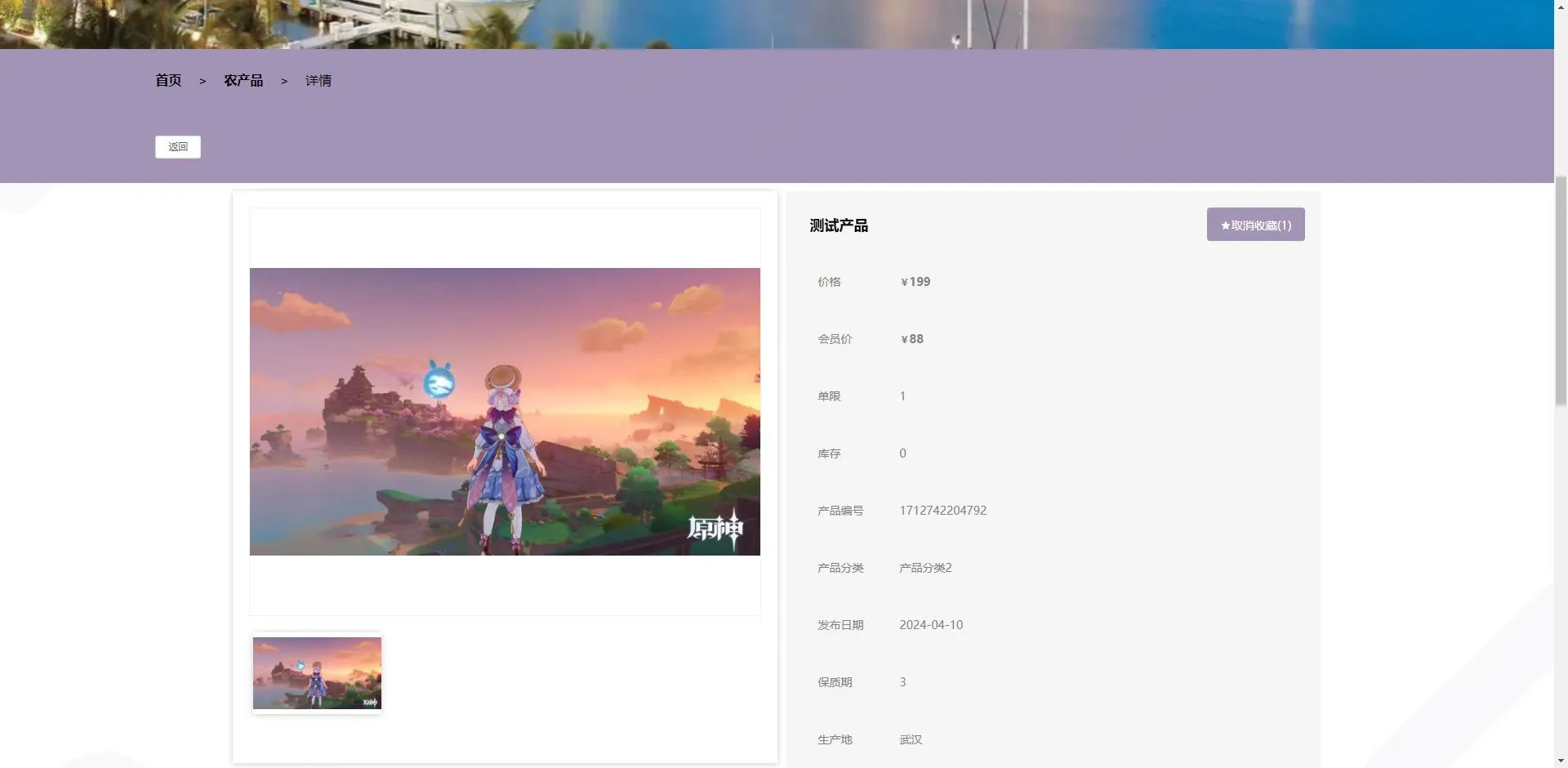Click the category value 产品分类2

(x=925, y=568)
